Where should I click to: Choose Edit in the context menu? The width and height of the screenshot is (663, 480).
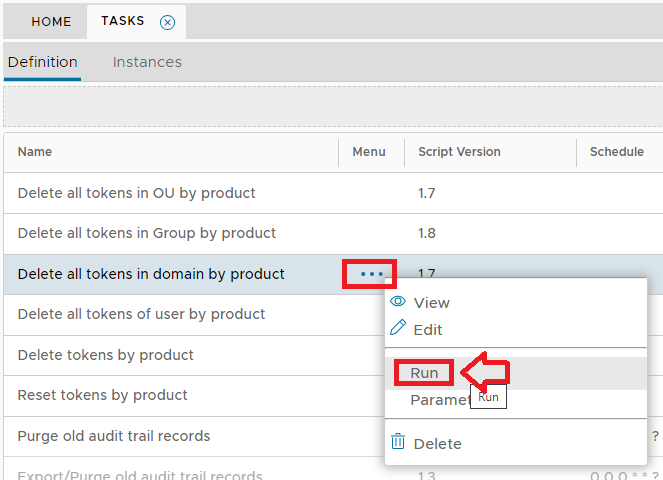(x=428, y=329)
